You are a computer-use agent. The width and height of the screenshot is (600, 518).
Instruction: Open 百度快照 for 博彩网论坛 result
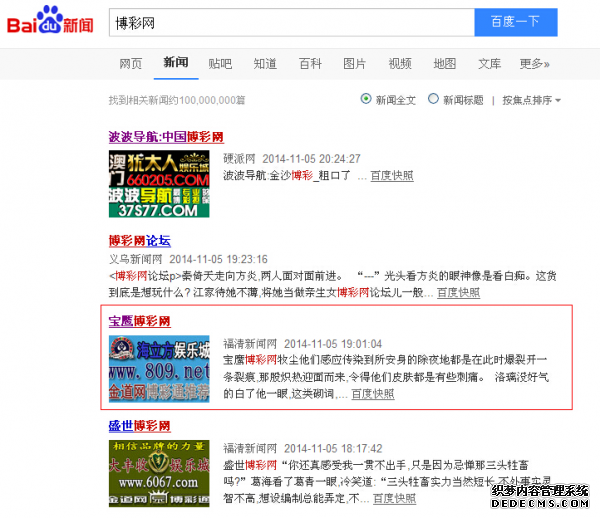point(458,293)
